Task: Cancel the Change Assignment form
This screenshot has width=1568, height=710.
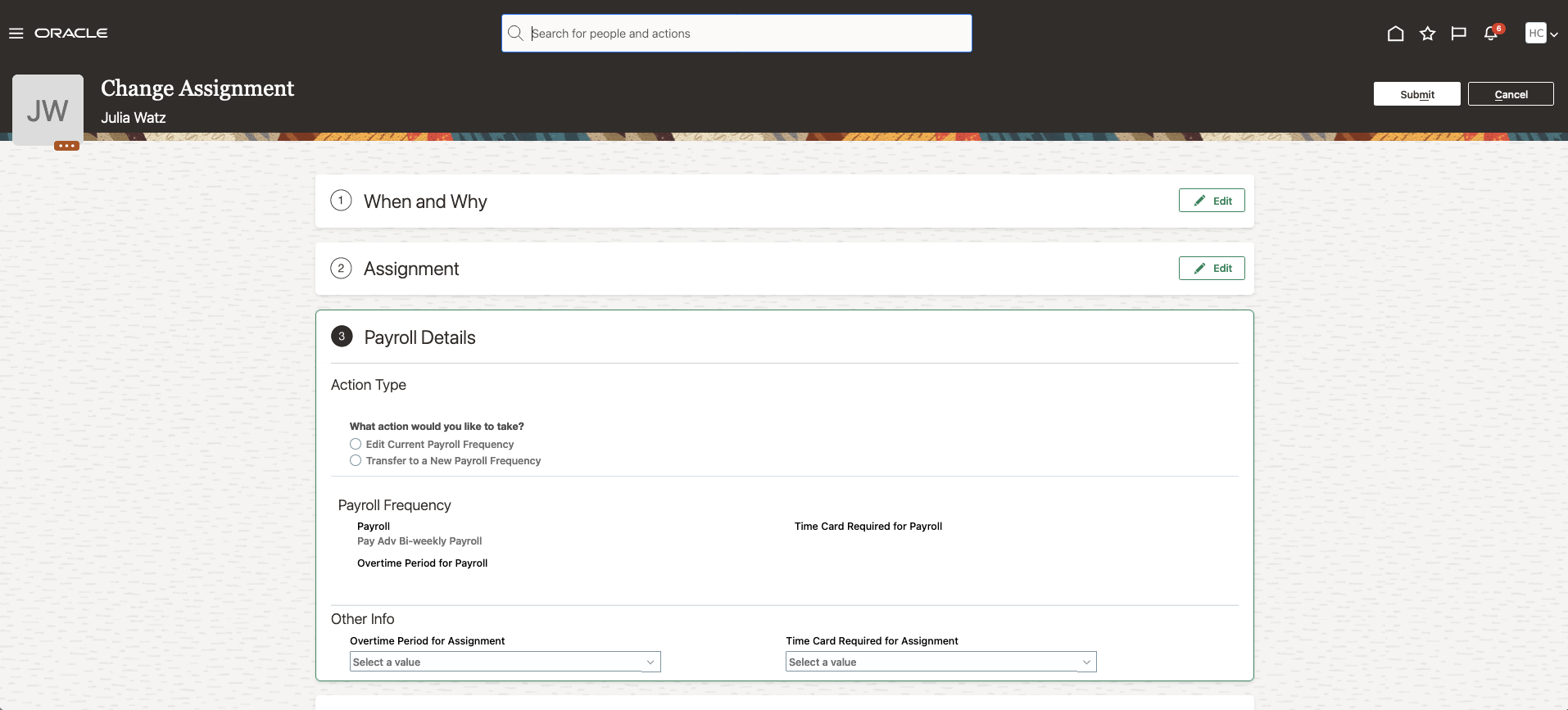Action: coord(1511,94)
